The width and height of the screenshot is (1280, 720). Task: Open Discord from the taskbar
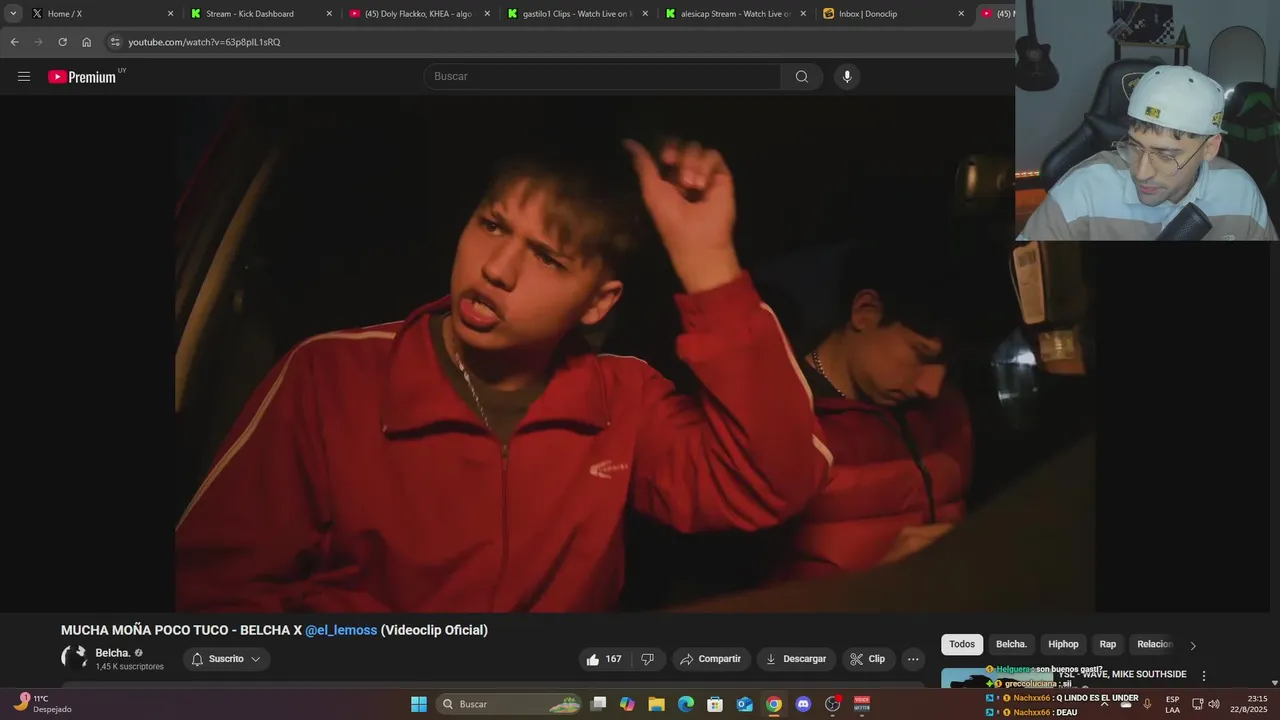click(803, 704)
